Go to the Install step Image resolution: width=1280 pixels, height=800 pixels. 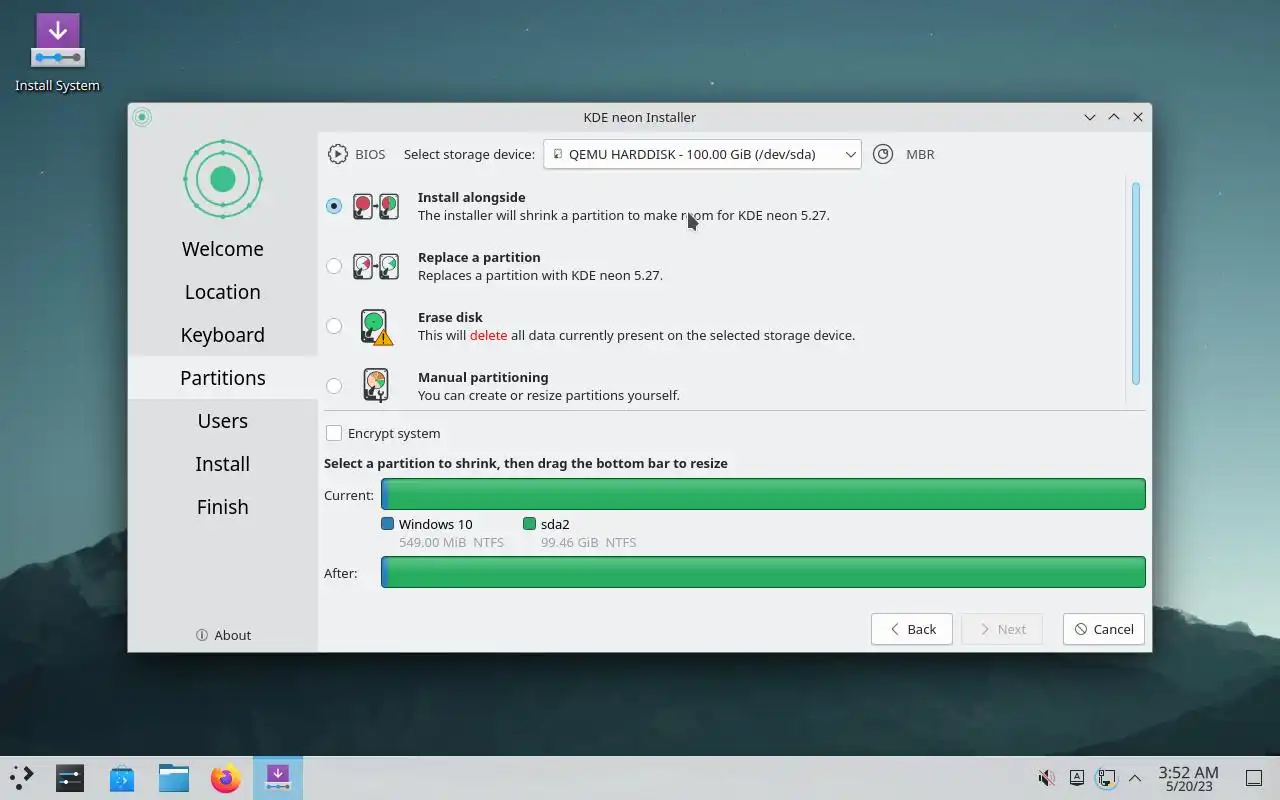click(x=223, y=464)
